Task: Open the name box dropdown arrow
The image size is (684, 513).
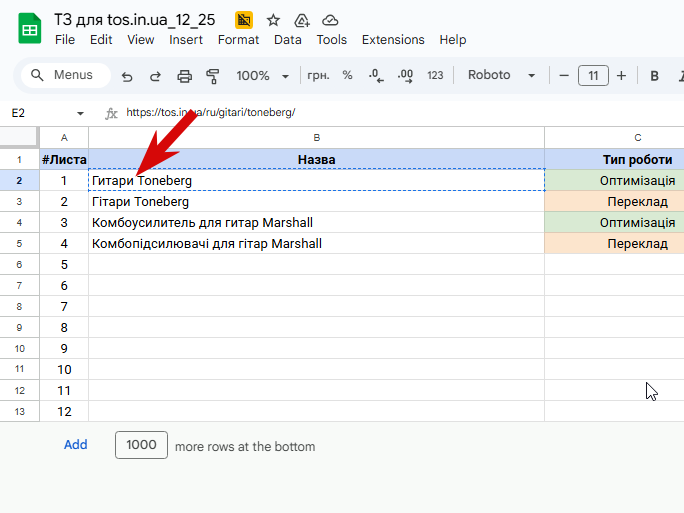Action: pos(80,113)
